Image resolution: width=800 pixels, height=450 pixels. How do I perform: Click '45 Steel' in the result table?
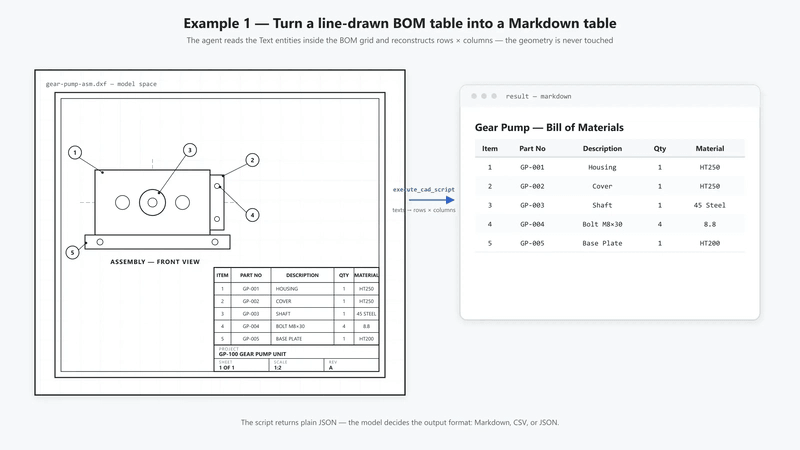pos(710,205)
